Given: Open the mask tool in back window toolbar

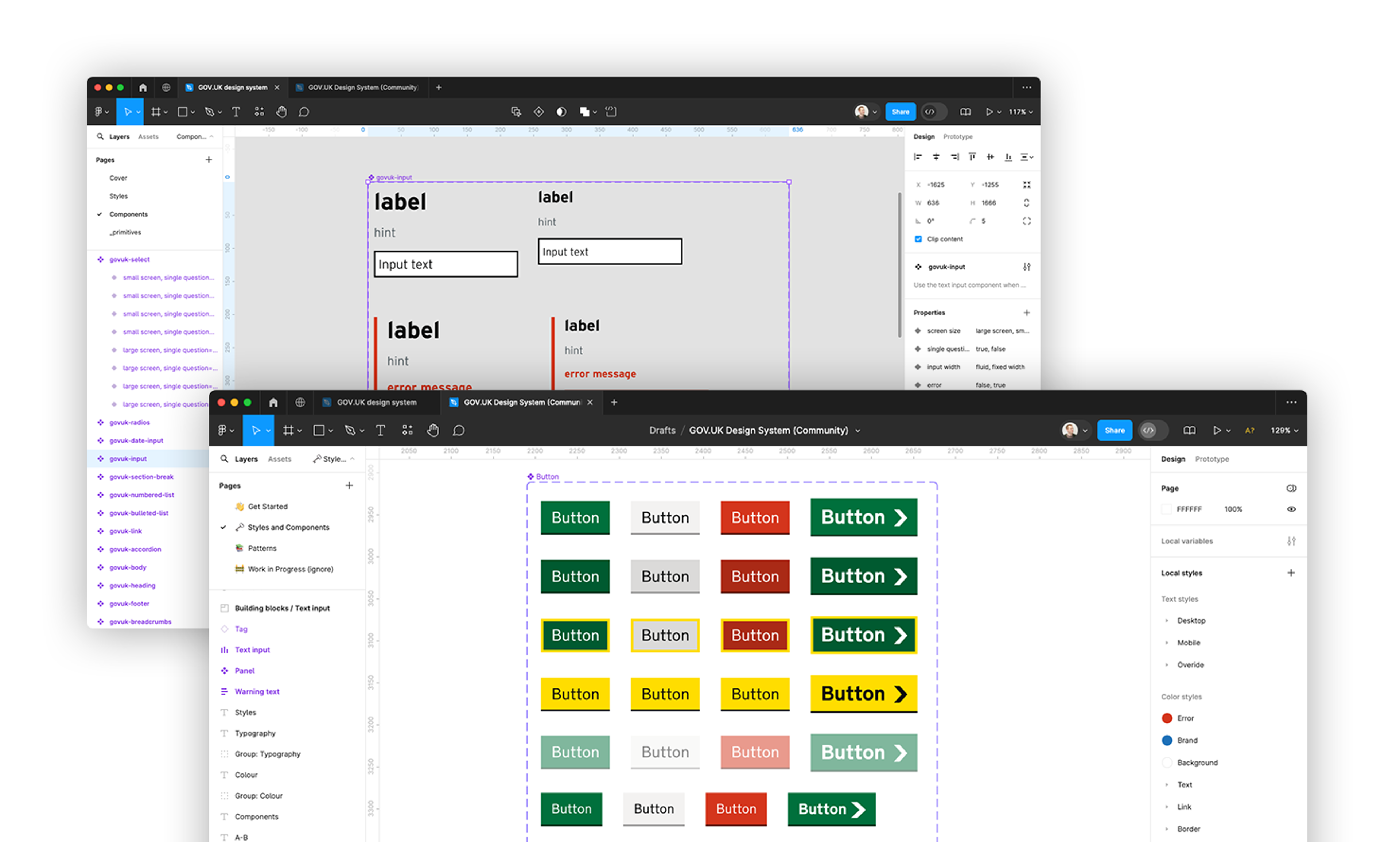Looking at the screenshot, I should [x=561, y=112].
